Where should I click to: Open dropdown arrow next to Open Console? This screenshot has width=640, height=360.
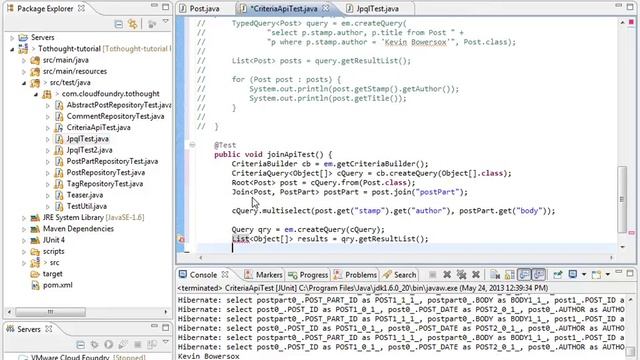pyautogui.click(x=607, y=275)
